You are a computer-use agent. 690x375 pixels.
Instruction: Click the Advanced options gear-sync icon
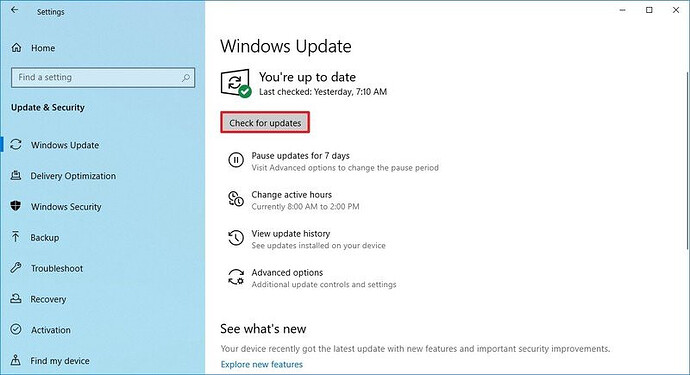point(236,277)
